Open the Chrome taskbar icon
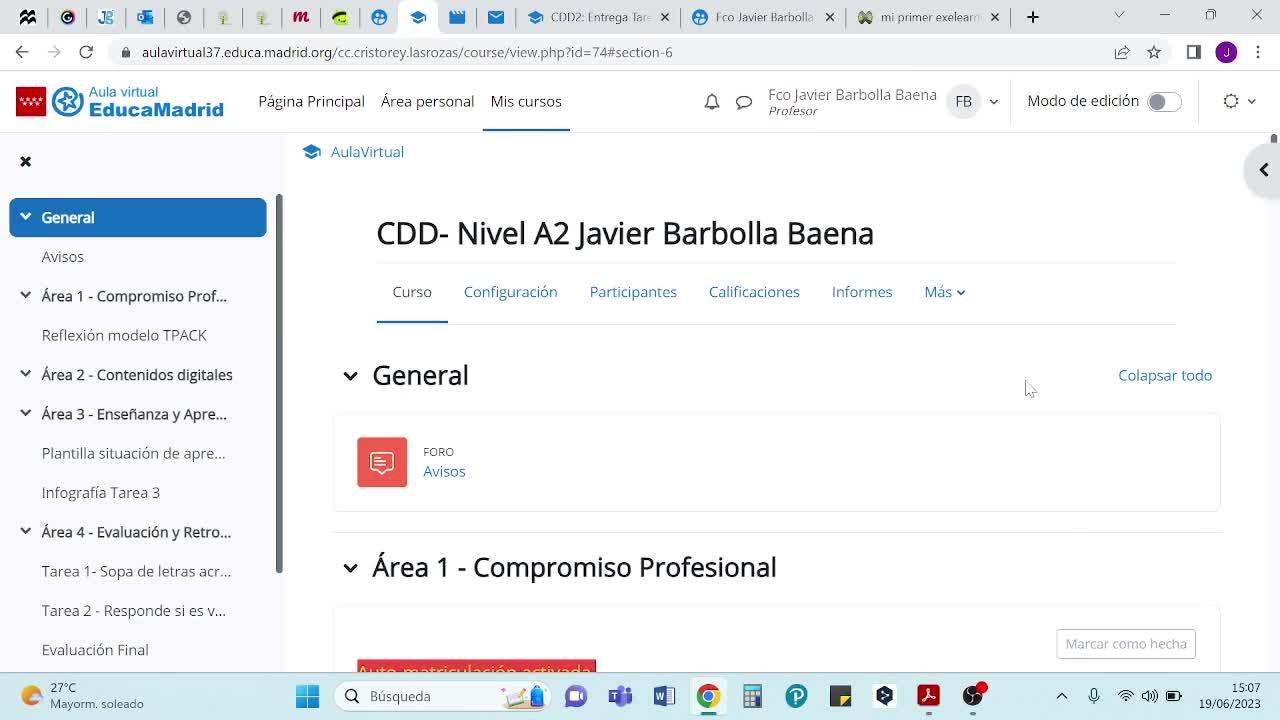The width and height of the screenshot is (1280, 720). tap(708, 696)
